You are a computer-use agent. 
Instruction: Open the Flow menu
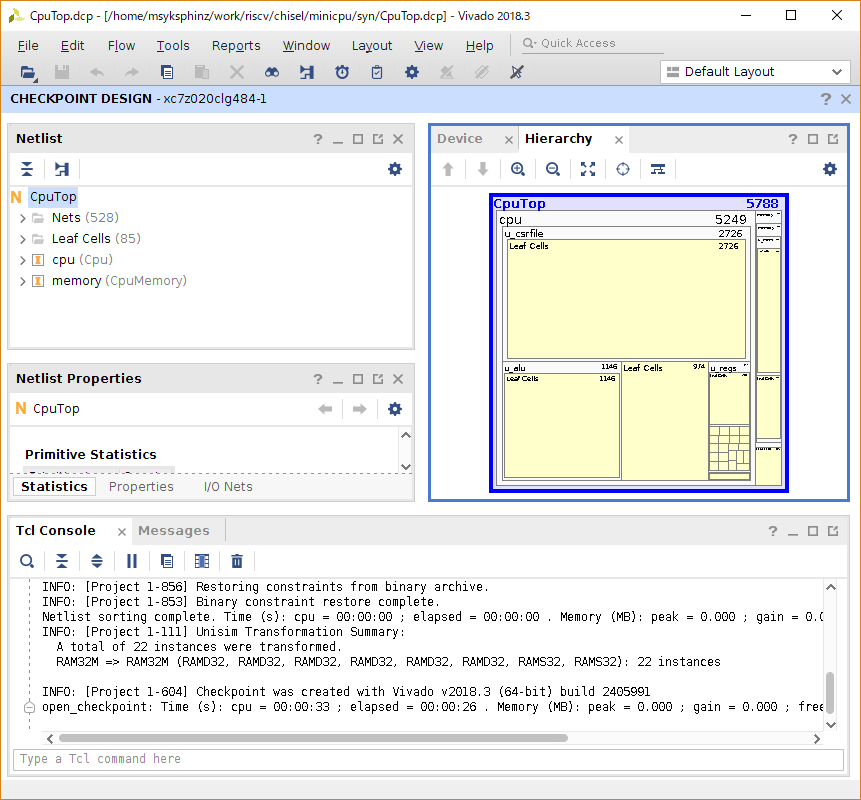(x=121, y=46)
